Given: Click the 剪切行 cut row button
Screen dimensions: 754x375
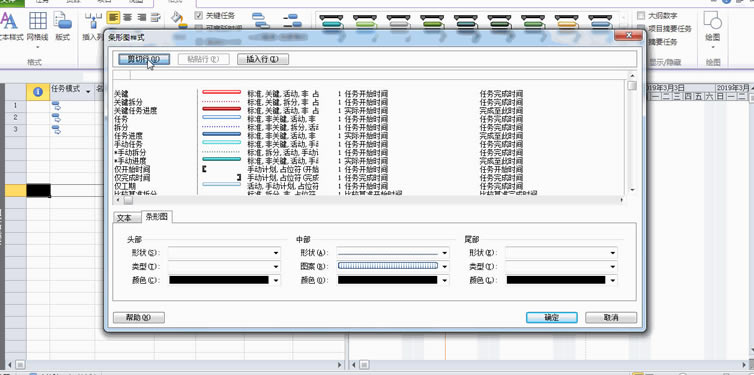Looking at the screenshot, I should tap(143, 59).
